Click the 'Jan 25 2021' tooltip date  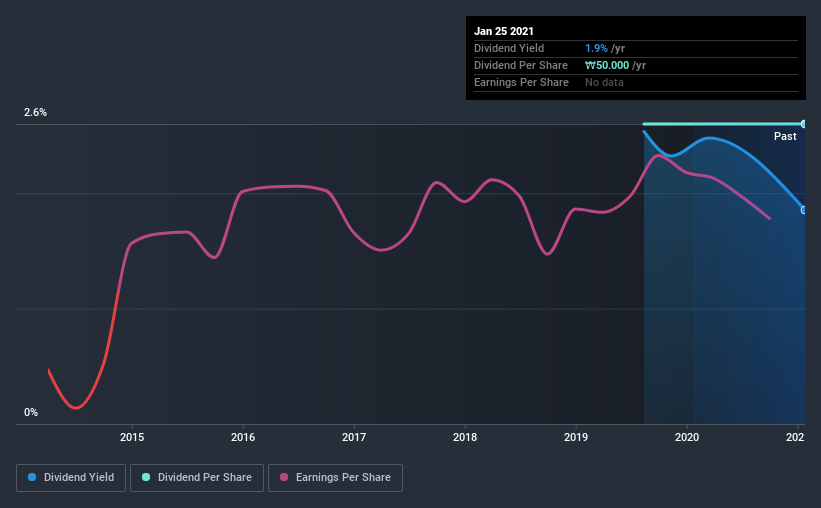(504, 31)
